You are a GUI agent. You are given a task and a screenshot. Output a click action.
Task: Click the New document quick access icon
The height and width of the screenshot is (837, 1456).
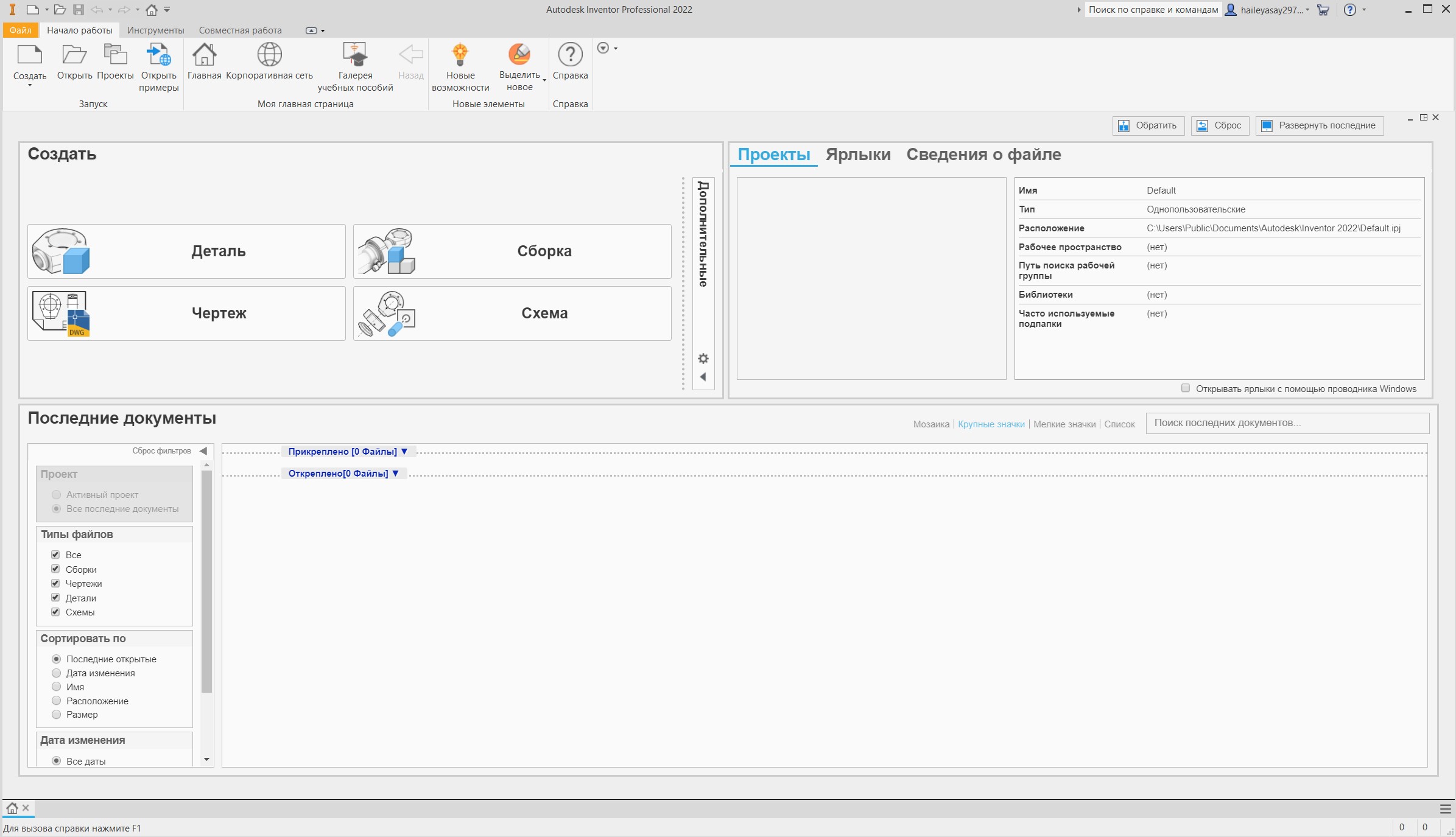point(32,10)
